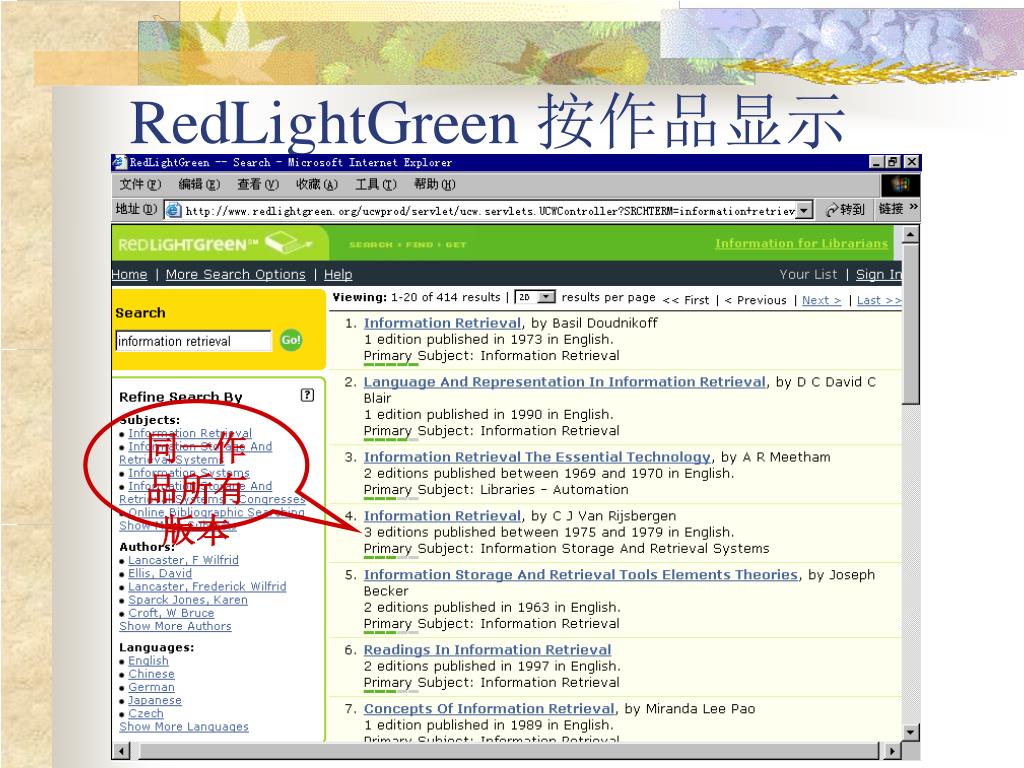Open the 查看(V) menu
Viewport: 1024px width, 768px height.
pyautogui.click(x=258, y=185)
